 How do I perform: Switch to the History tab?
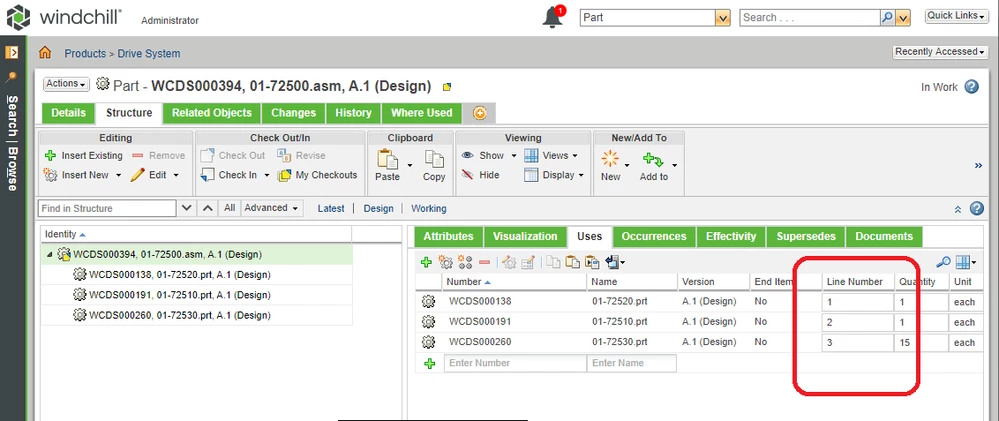tap(353, 113)
